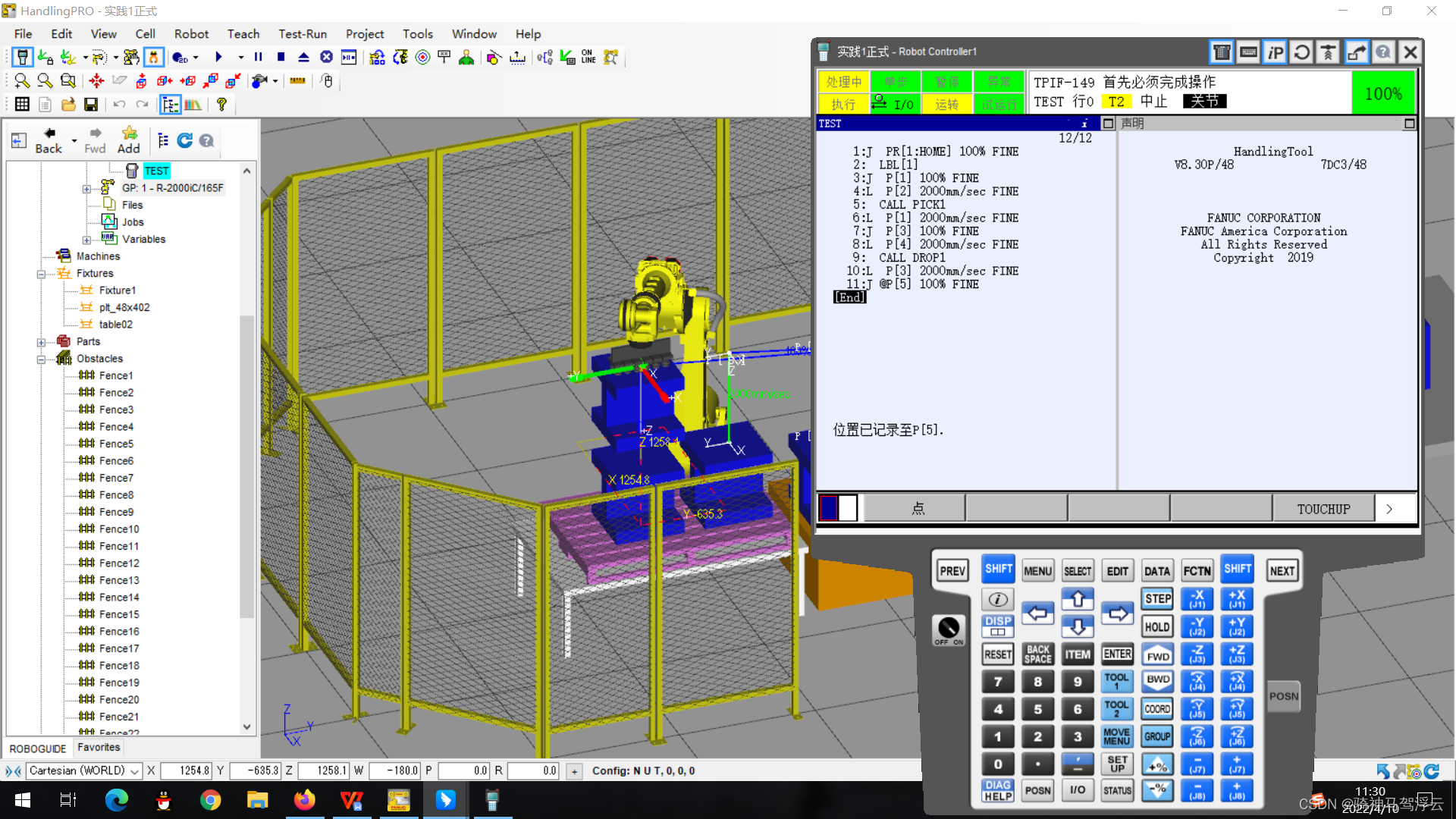Open the Tools menu

point(418,33)
